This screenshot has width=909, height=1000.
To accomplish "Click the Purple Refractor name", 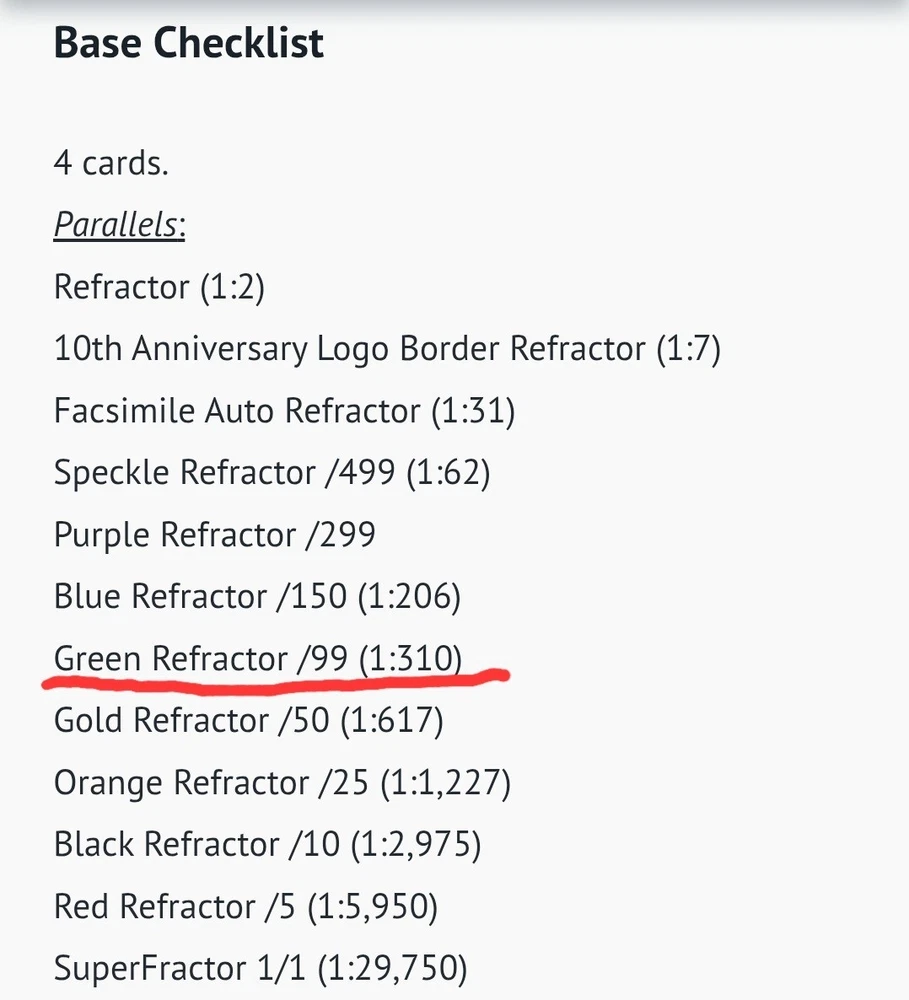I will pos(175,535).
